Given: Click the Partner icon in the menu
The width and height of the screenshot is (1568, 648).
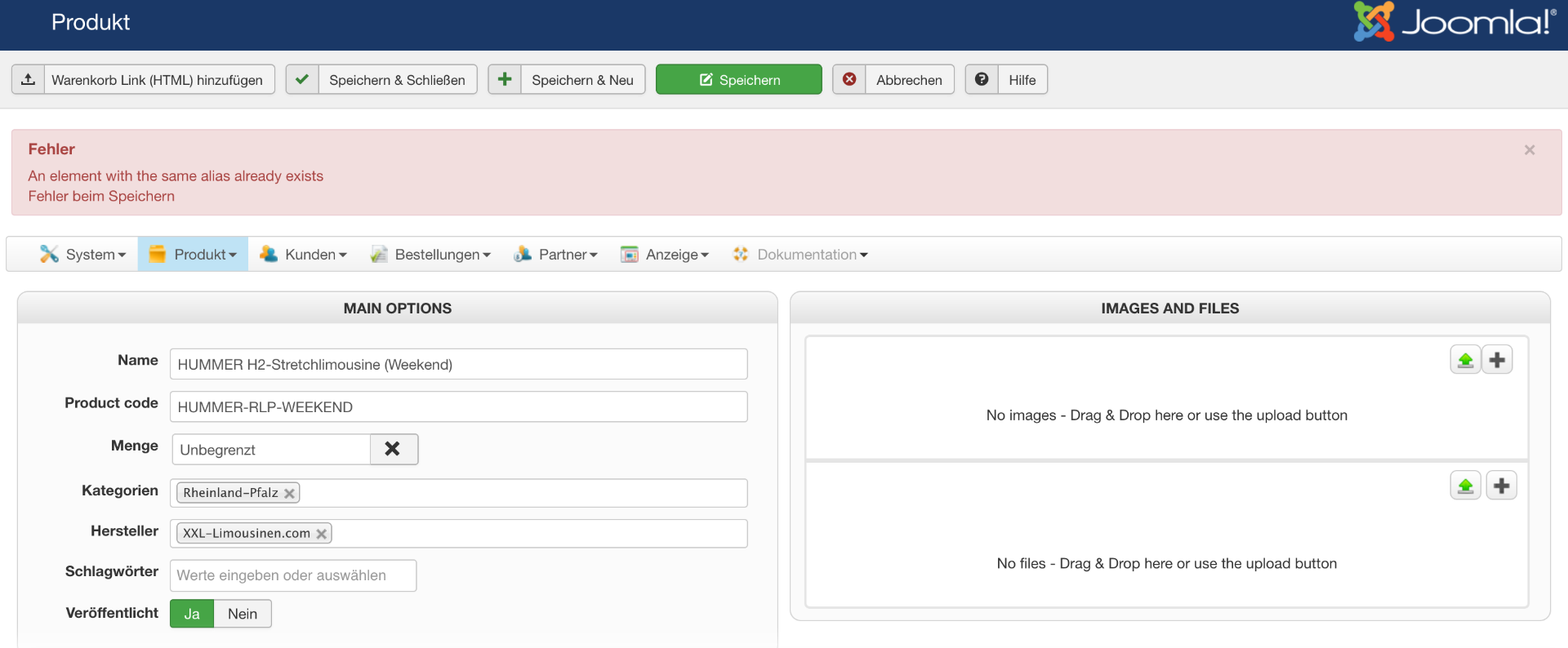Looking at the screenshot, I should (x=523, y=254).
